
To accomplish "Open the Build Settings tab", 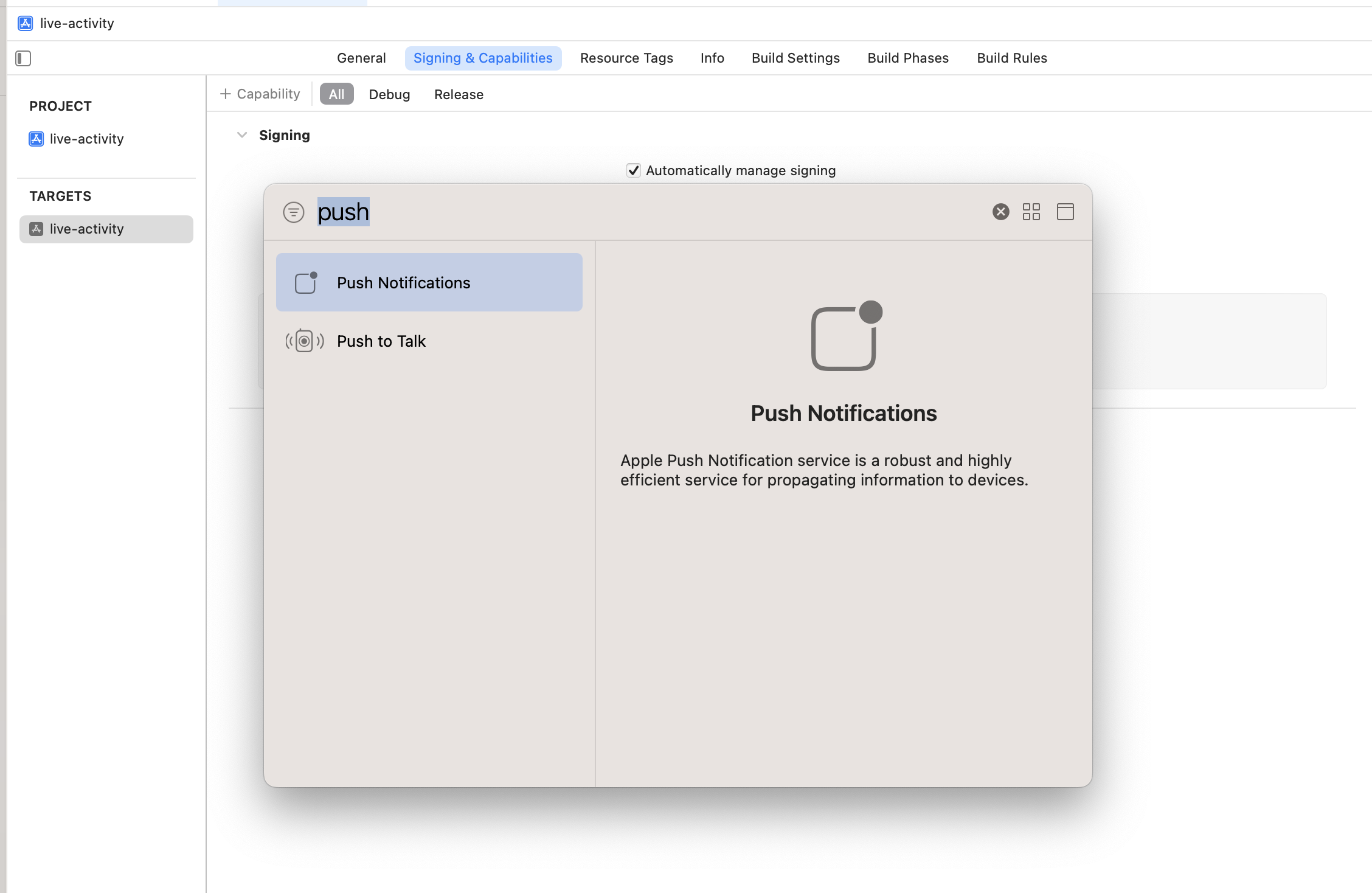I will pyautogui.click(x=795, y=58).
